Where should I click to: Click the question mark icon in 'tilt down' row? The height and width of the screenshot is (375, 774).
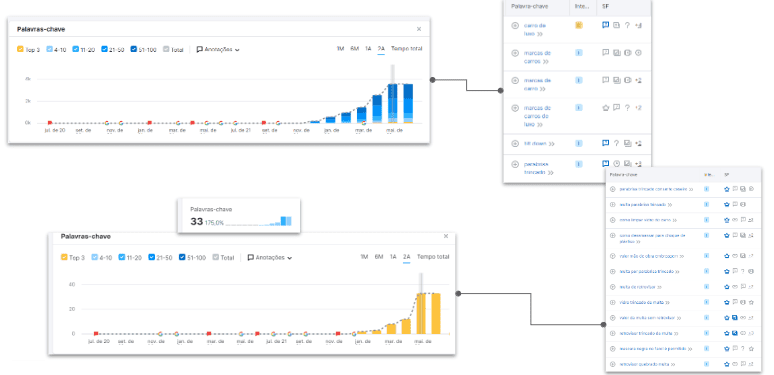tap(617, 143)
